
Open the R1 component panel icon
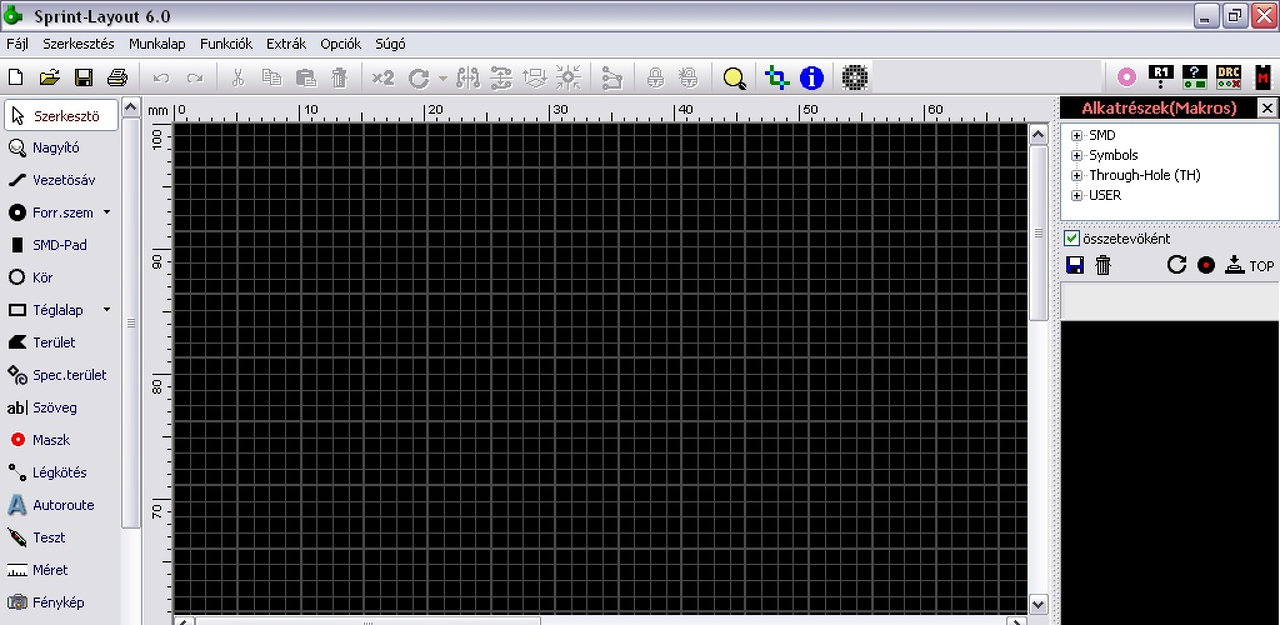point(1161,77)
